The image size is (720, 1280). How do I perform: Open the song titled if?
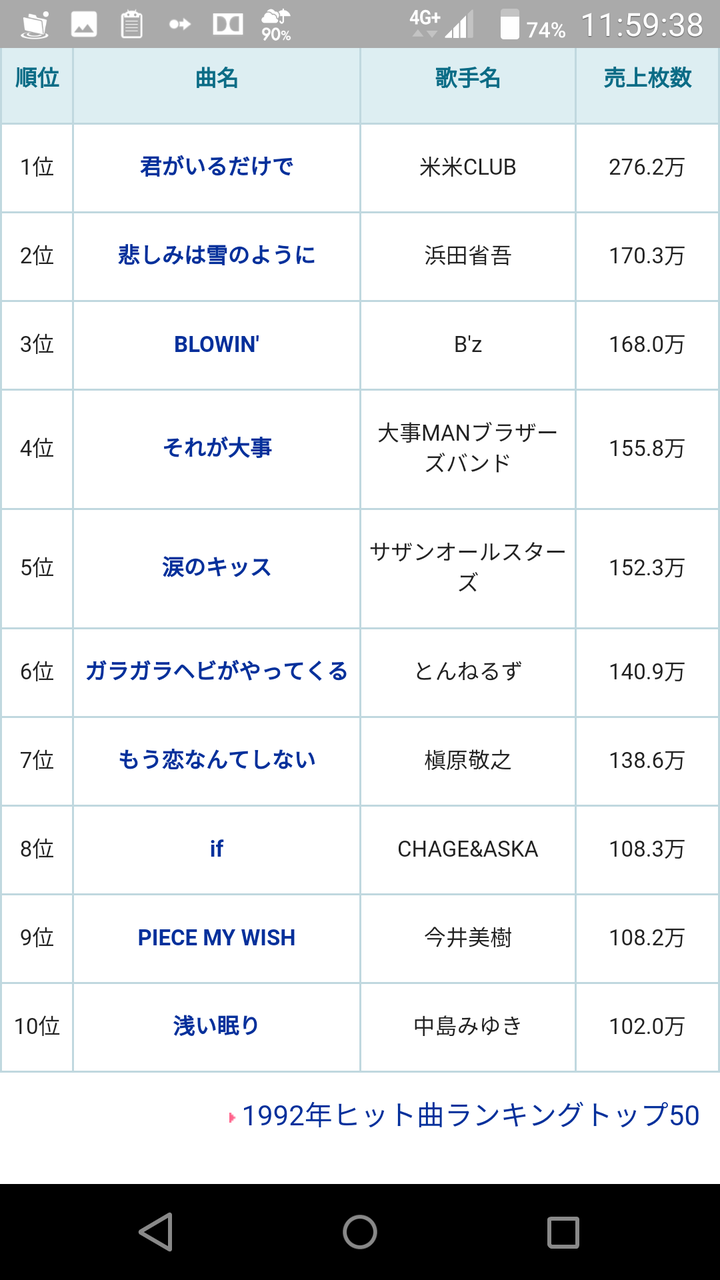(217, 849)
